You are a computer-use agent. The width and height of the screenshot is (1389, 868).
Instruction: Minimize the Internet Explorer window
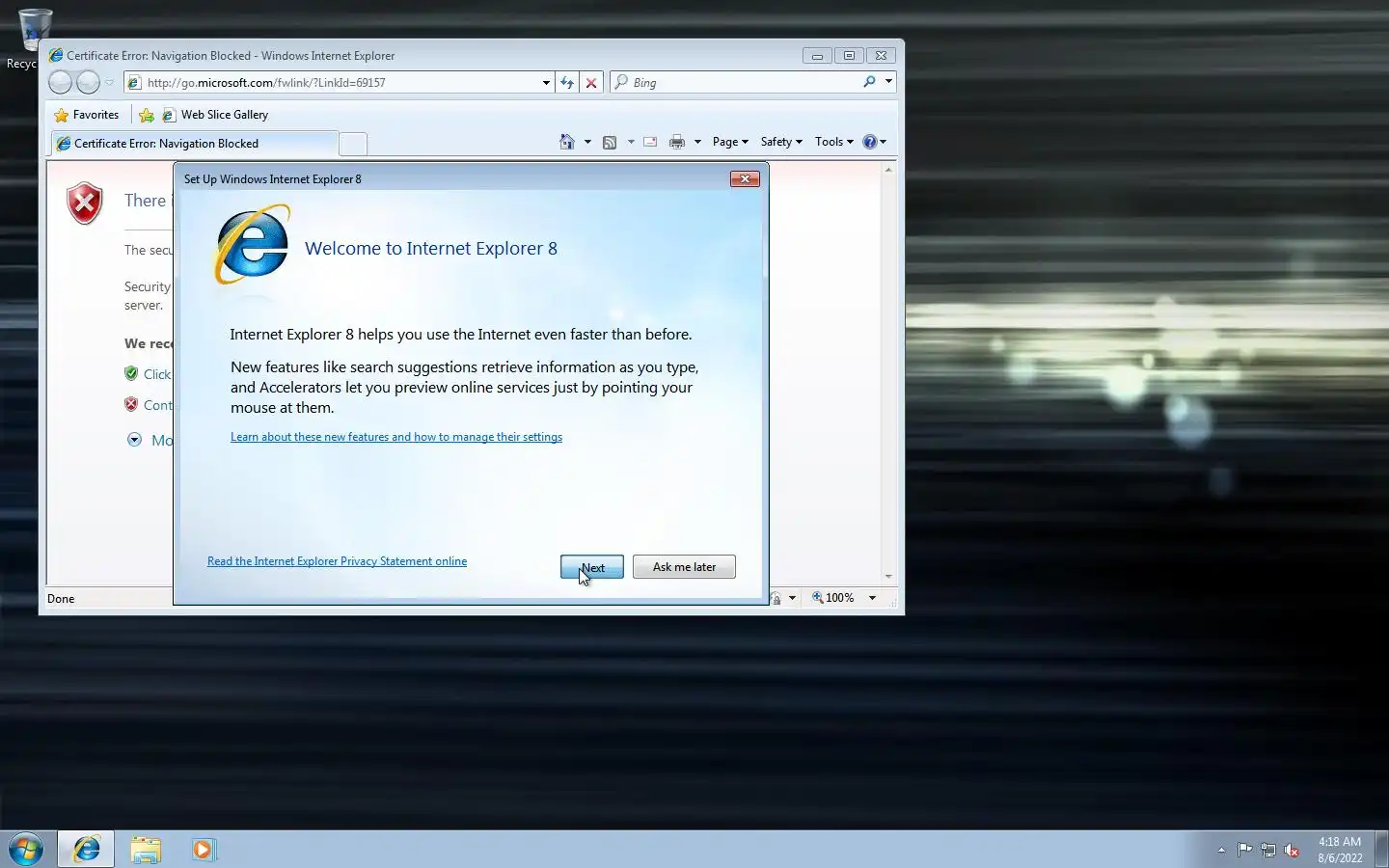coord(817,56)
